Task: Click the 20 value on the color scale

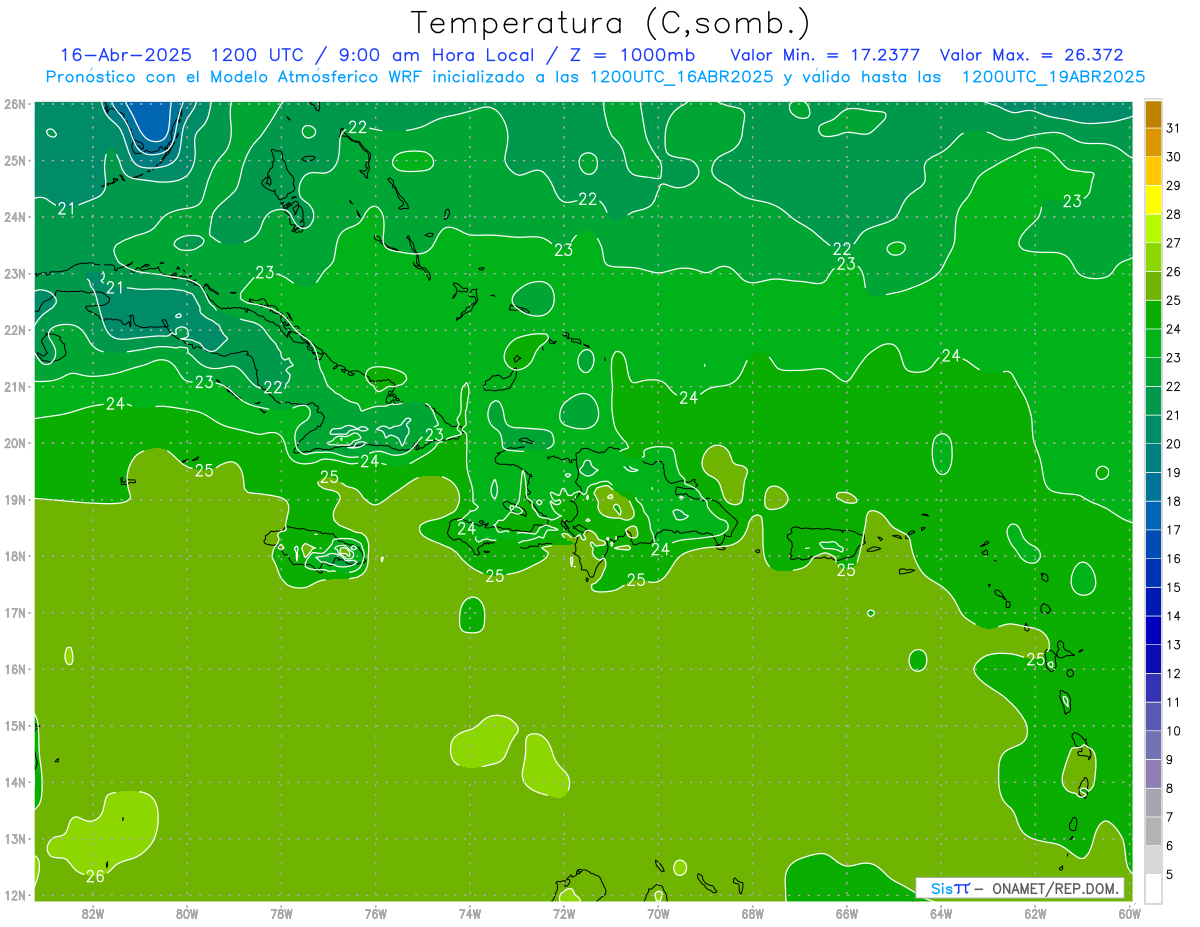Action: [1174, 444]
